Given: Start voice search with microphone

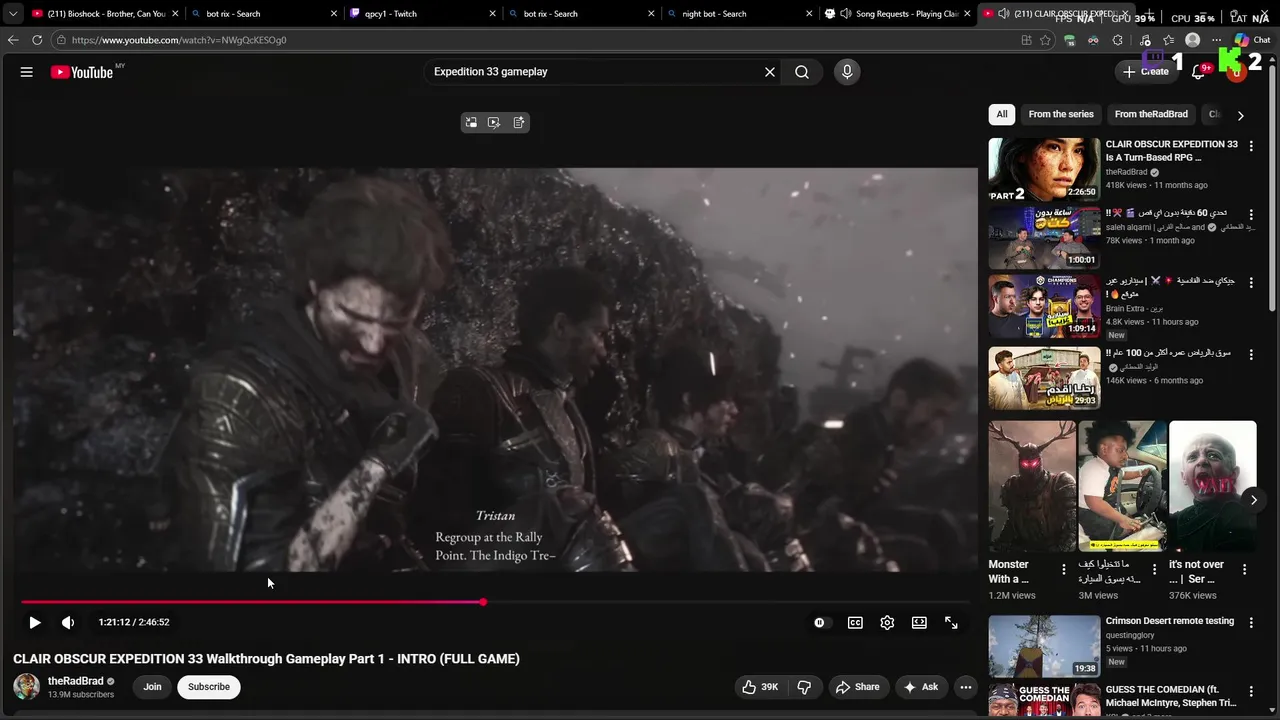Looking at the screenshot, I should pyautogui.click(x=847, y=72).
